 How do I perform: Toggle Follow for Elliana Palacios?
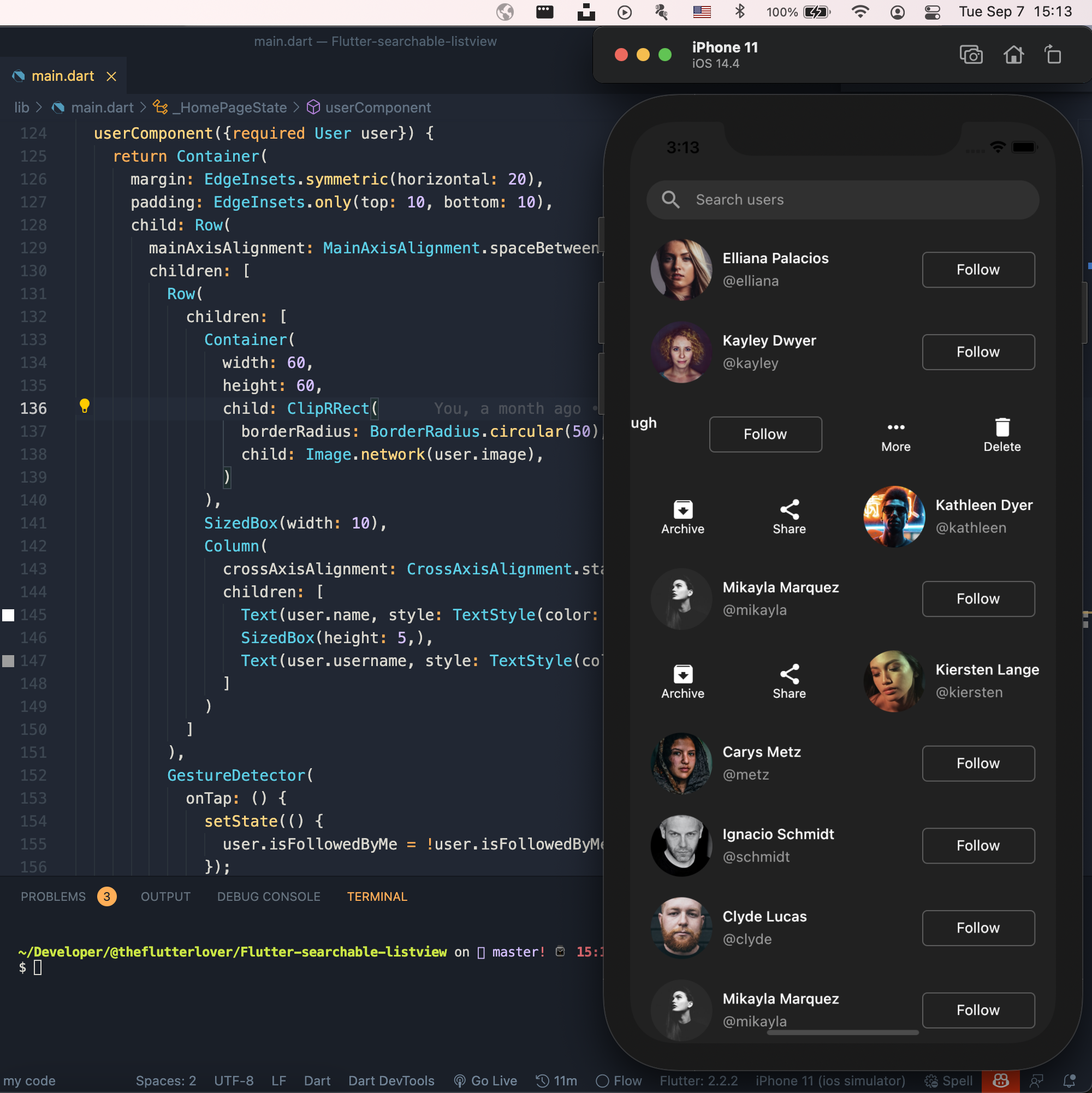[978, 270]
